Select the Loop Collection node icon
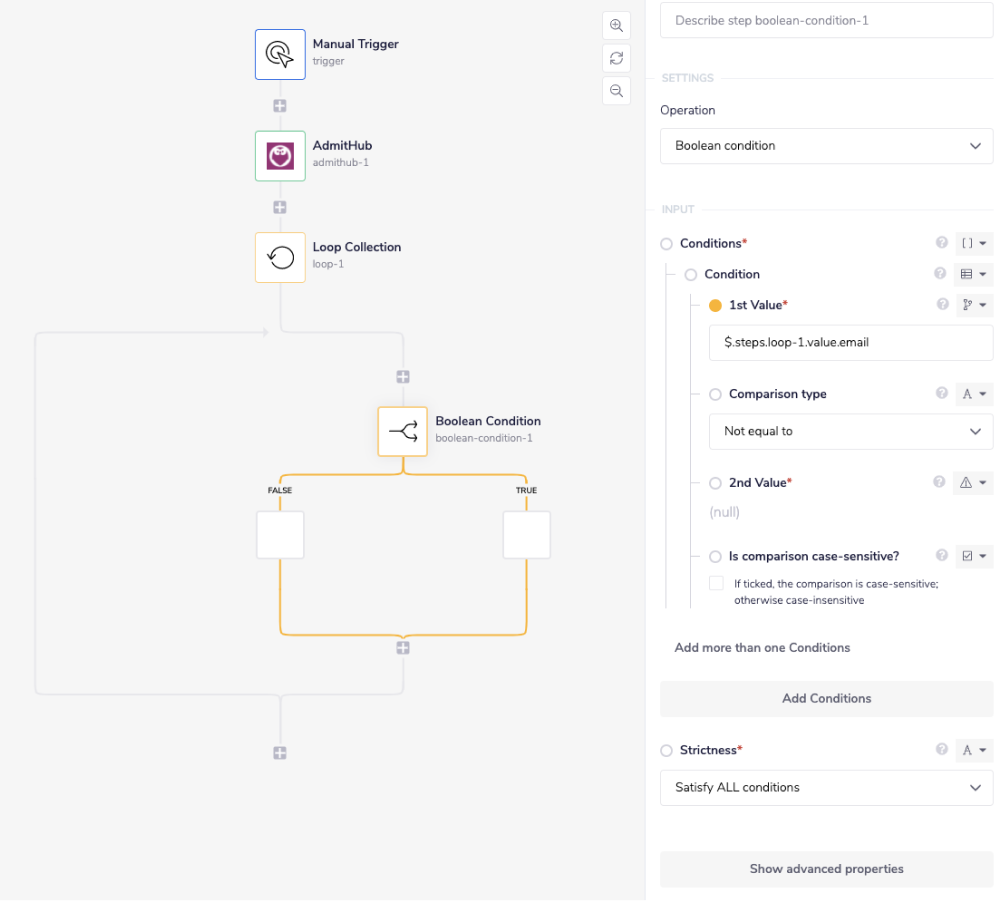The height and width of the screenshot is (901, 1000). click(x=279, y=257)
